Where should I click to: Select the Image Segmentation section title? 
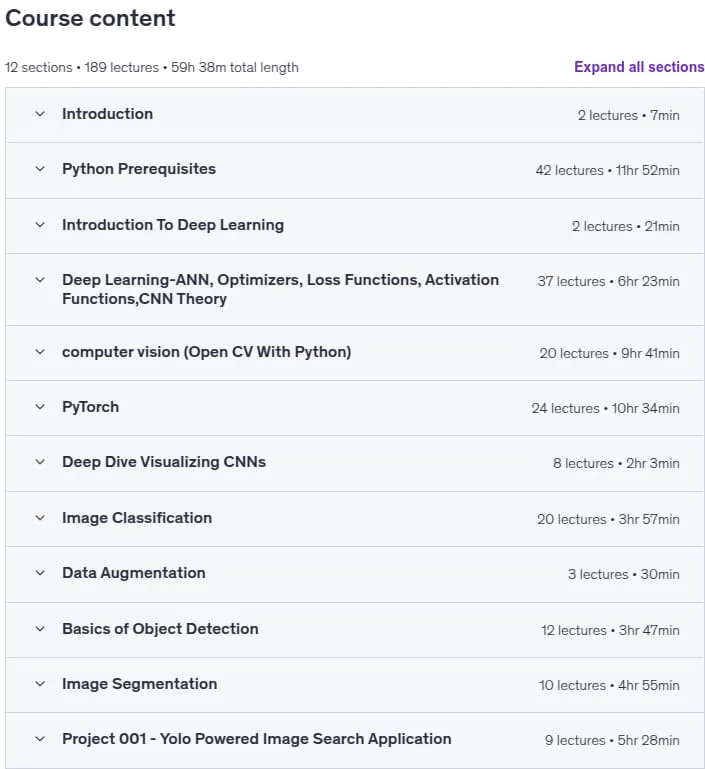(139, 684)
